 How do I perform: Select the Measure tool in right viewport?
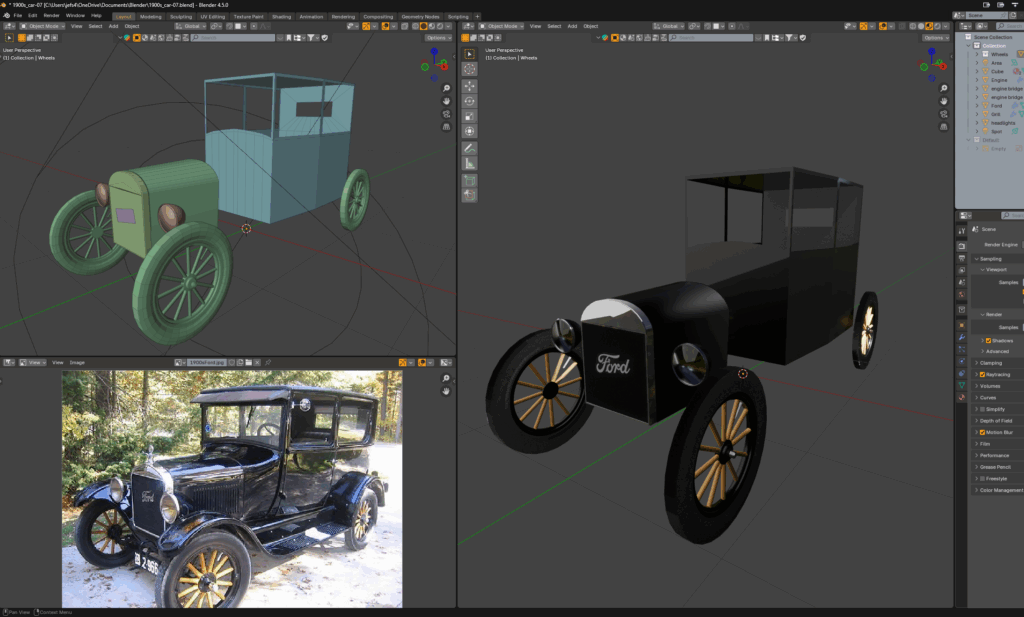click(470, 164)
